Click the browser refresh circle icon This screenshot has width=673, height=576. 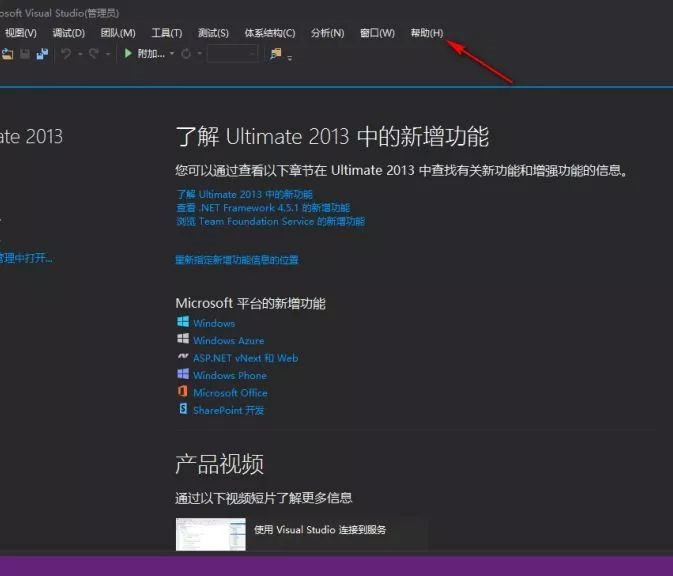click(186, 54)
